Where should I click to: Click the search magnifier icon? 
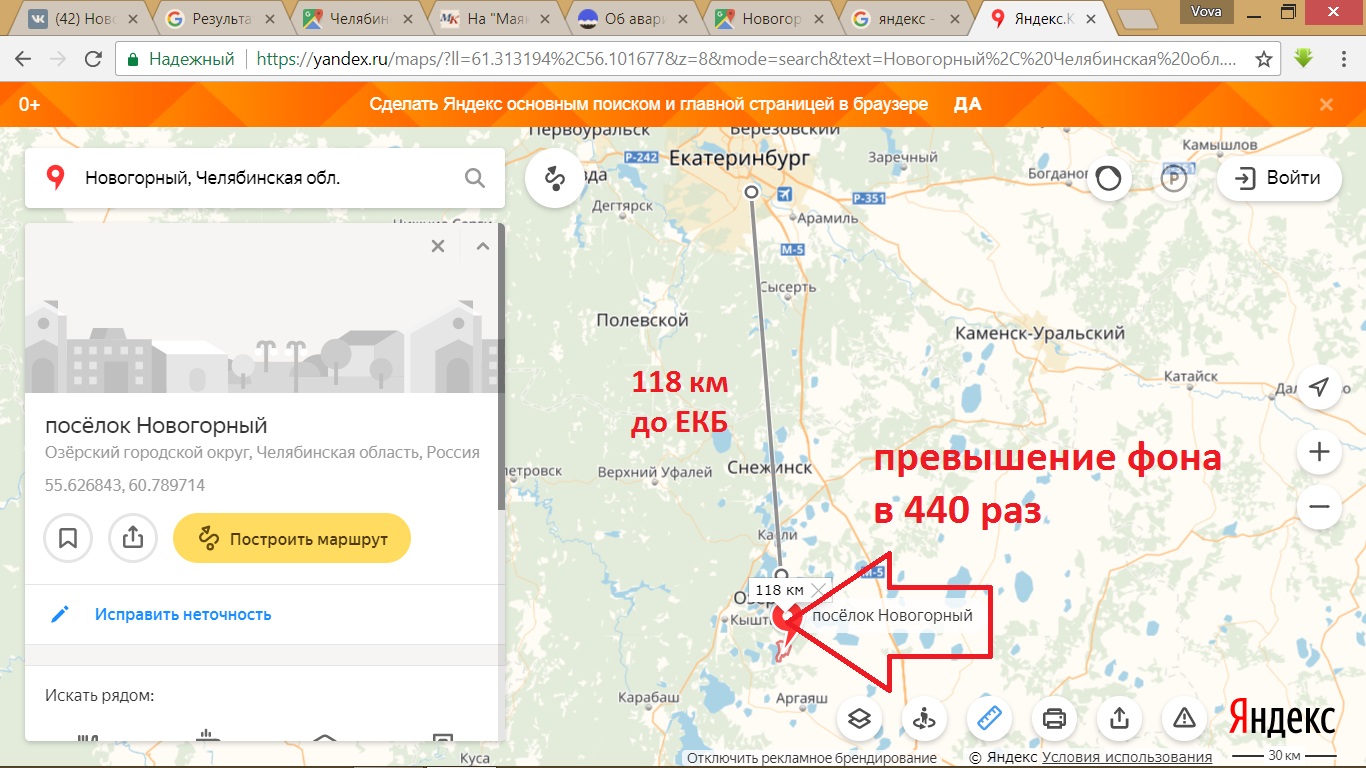[474, 179]
